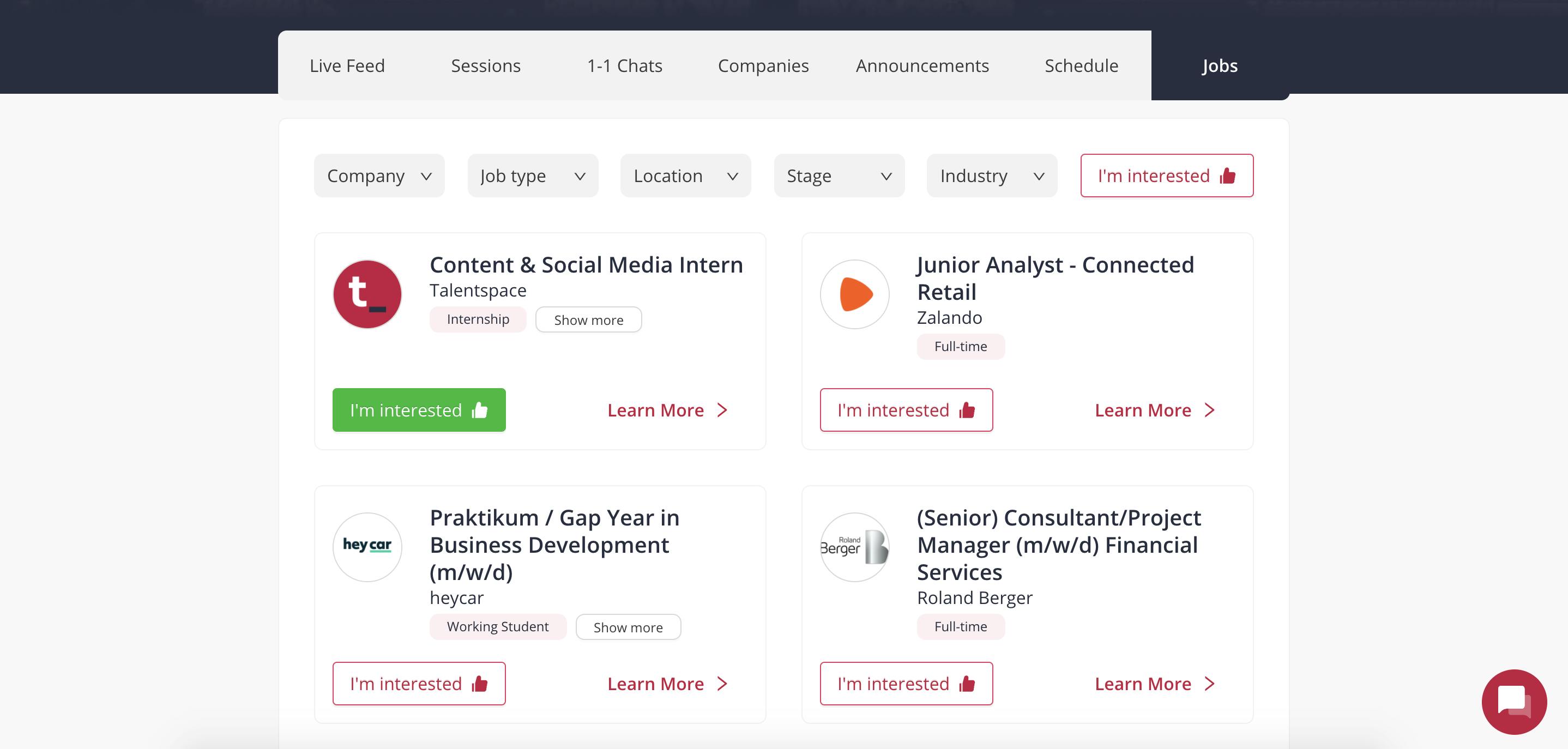
Task: Open the Location filter dropdown
Action: pyautogui.click(x=685, y=176)
